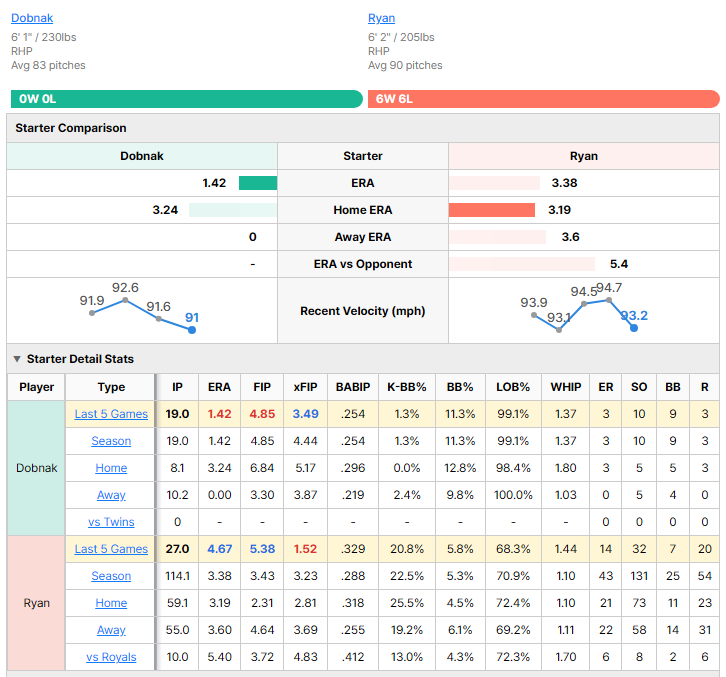The image size is (726, 677).
Task: Open Dobnak's Home split link
Action: point(111,468)
